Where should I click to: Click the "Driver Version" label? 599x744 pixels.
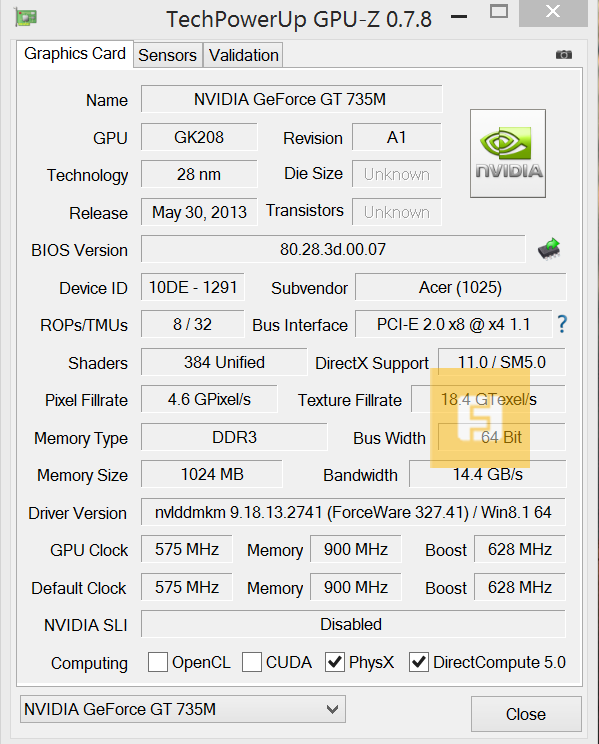(77, 513)
